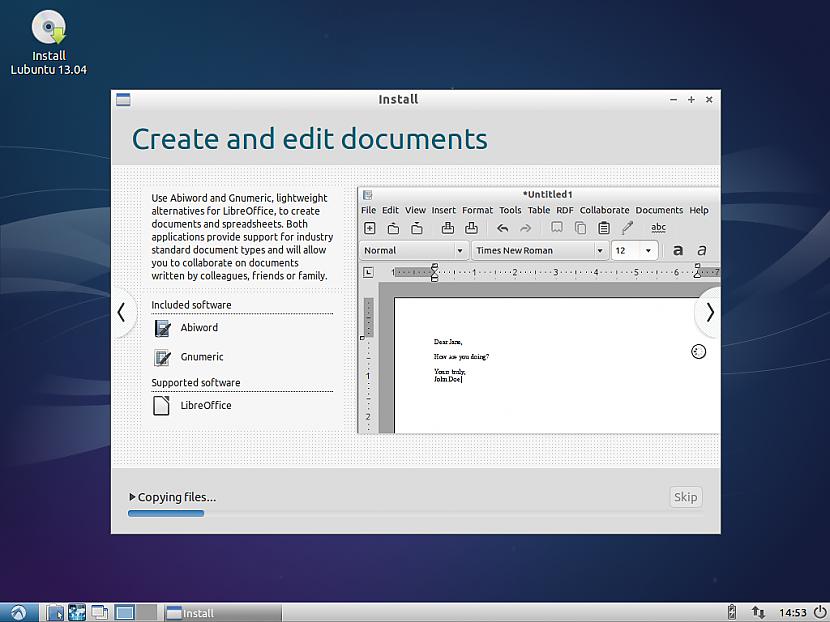Image resolution: width=830 pixels, height=622 pixels.
Task: Click the Save icon in Abiword toolbar
Action: 417,228
